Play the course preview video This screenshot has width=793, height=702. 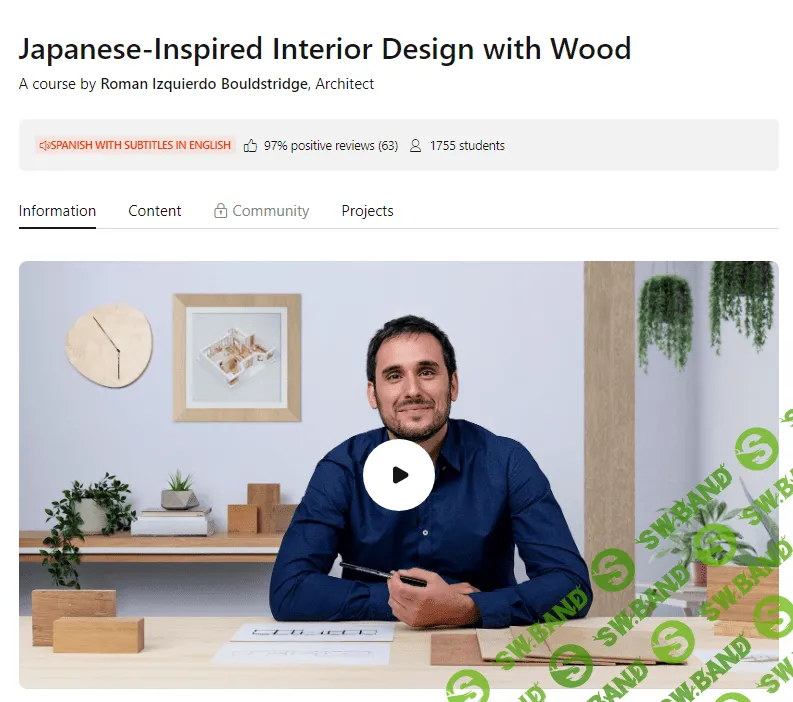[399, 475]
